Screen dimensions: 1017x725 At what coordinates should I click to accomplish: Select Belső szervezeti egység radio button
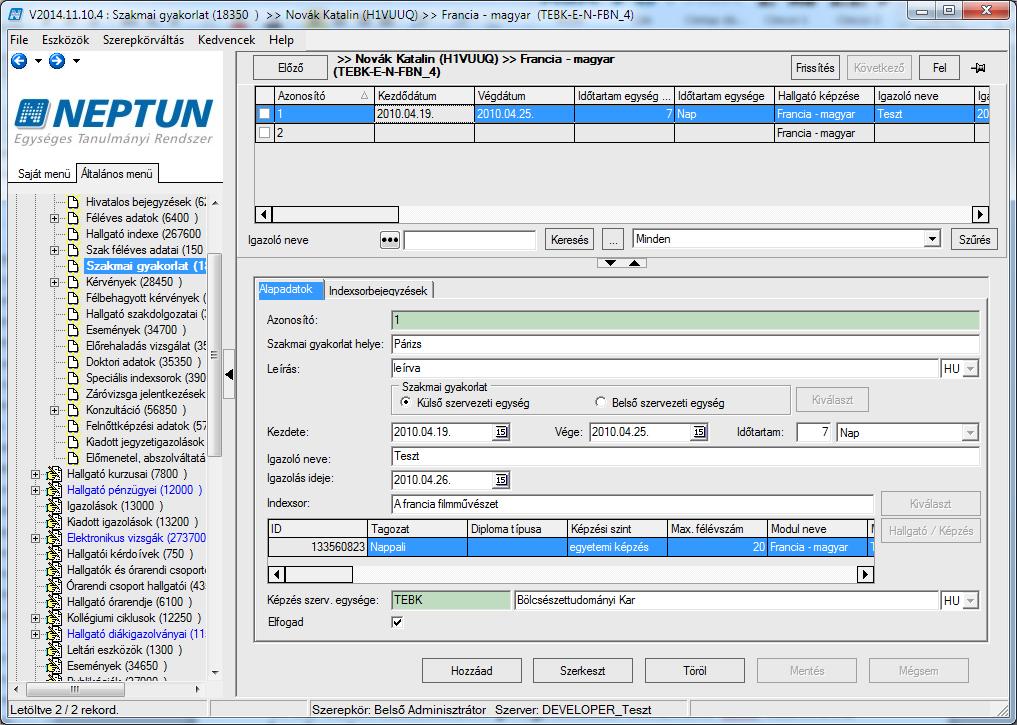click(x=600, y=403)
